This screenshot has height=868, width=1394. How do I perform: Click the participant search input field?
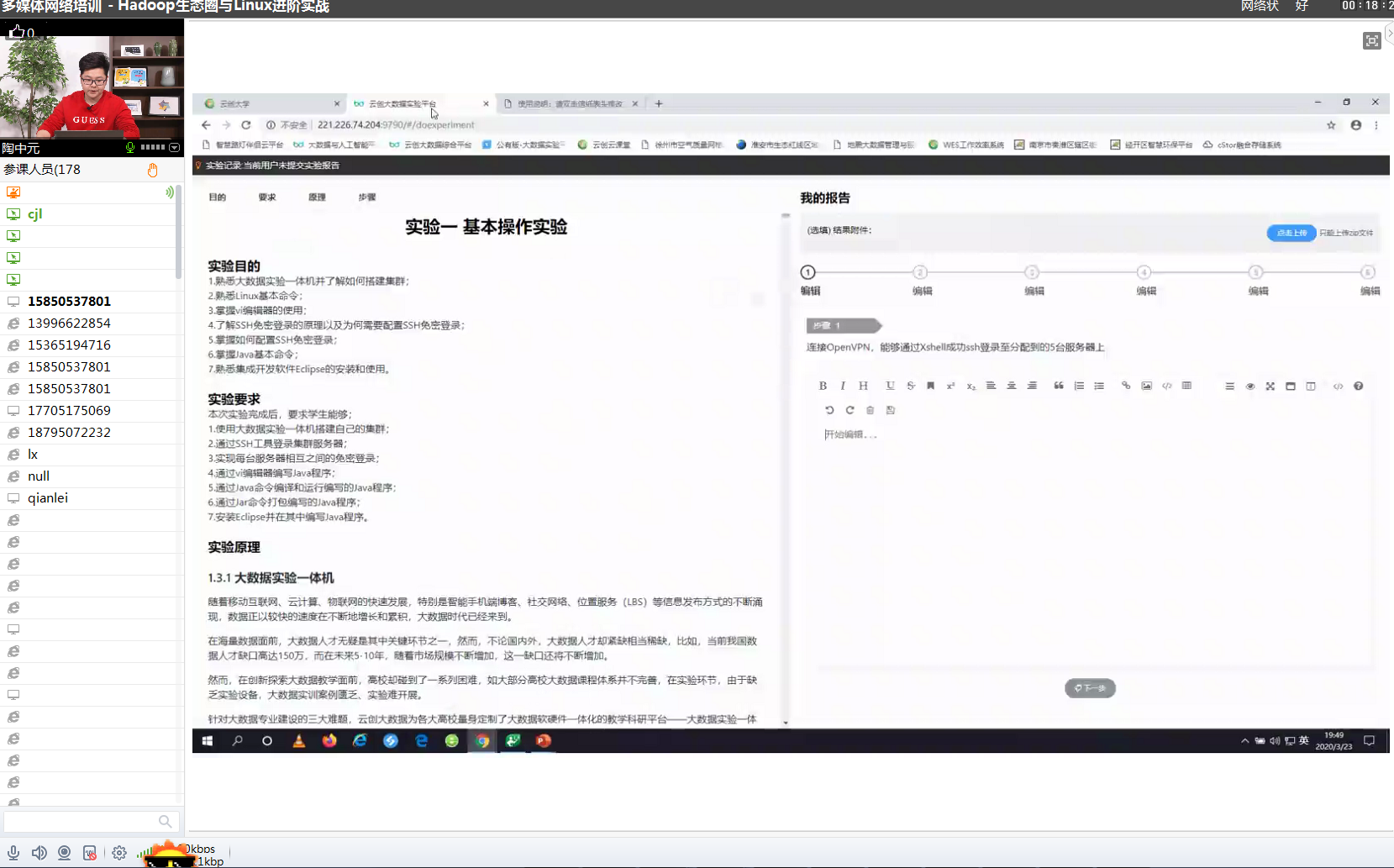click(x=80, y=821)
